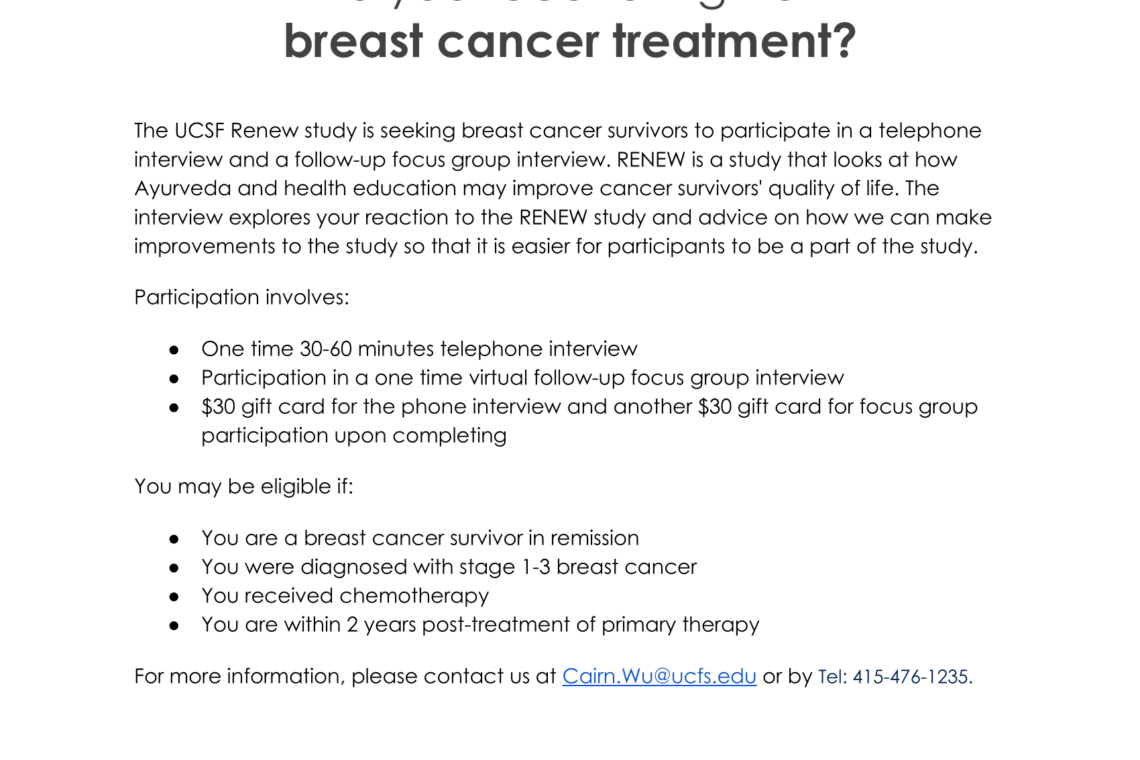1140x760 pixels.
Task: Click the virtual follow-up focus group bullet text
Action: pos(522,378)
